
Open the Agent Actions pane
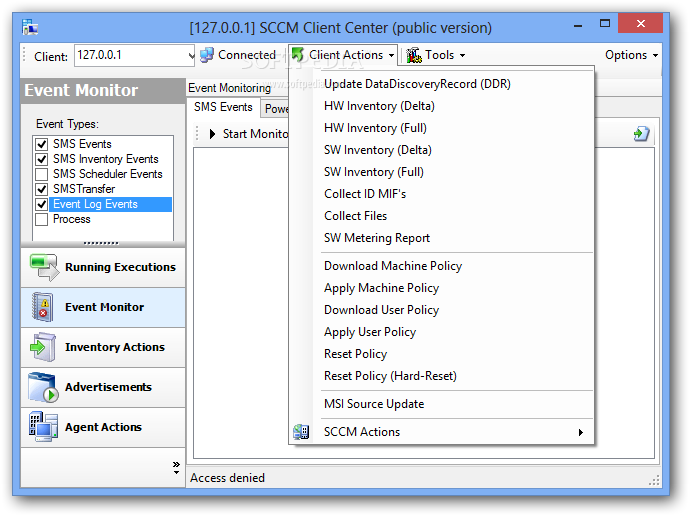103,428
